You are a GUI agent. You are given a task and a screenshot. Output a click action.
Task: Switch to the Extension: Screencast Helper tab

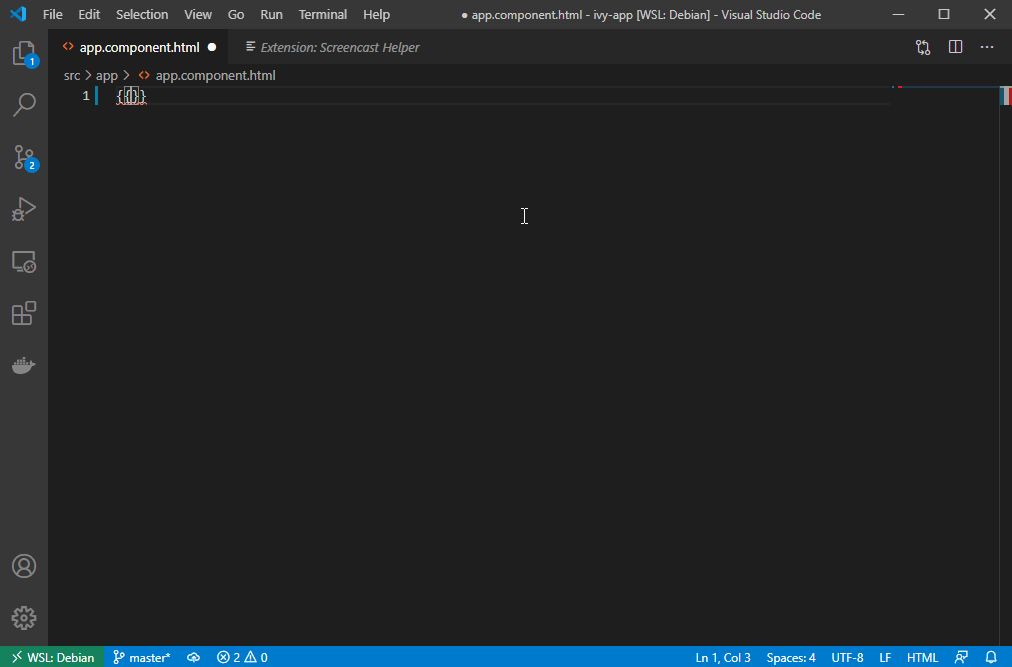330,46
